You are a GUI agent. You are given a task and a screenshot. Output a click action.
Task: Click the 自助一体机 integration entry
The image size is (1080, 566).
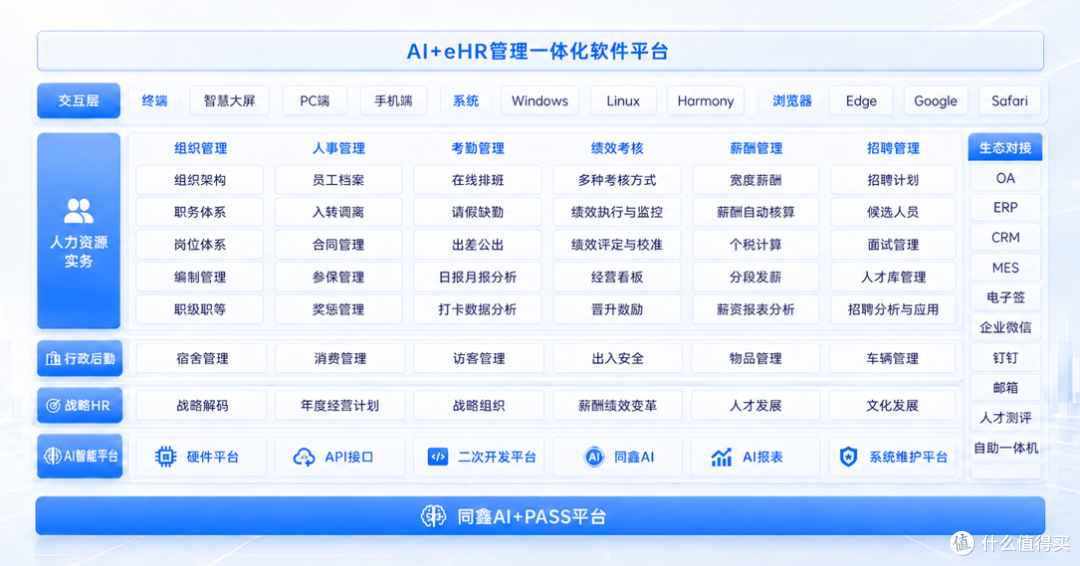click(1005, 448)
